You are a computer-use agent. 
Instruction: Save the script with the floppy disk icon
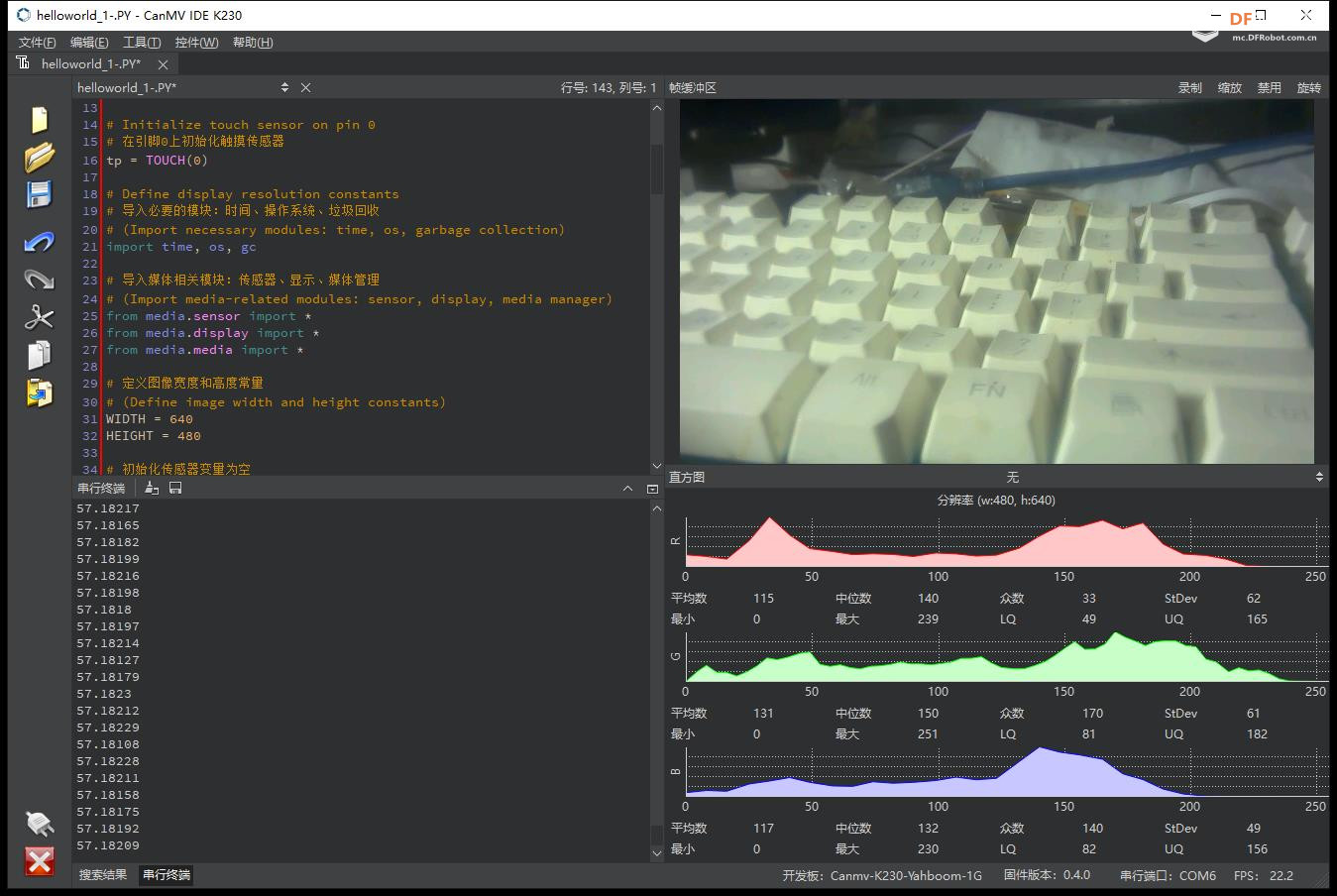point(39,195)
